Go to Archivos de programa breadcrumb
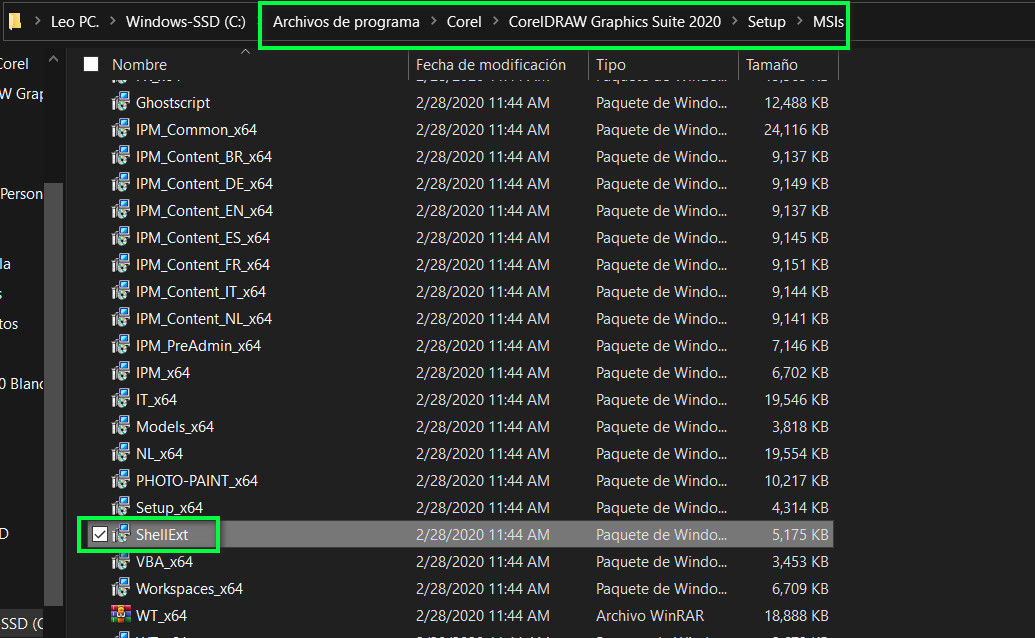Screen dimensions: 1035x638 pyautogui.click(x=352, y=22)
